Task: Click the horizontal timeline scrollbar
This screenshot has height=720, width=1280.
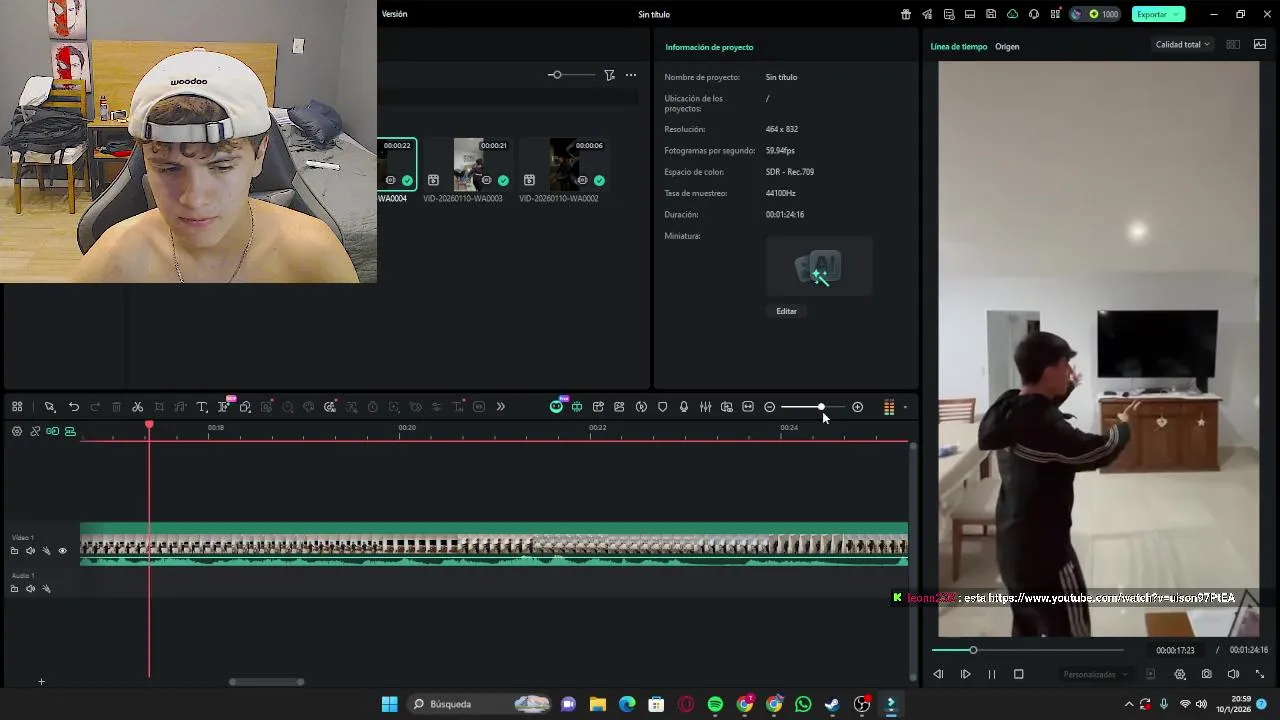Action: pyautogui.click(x=267, y=682)
